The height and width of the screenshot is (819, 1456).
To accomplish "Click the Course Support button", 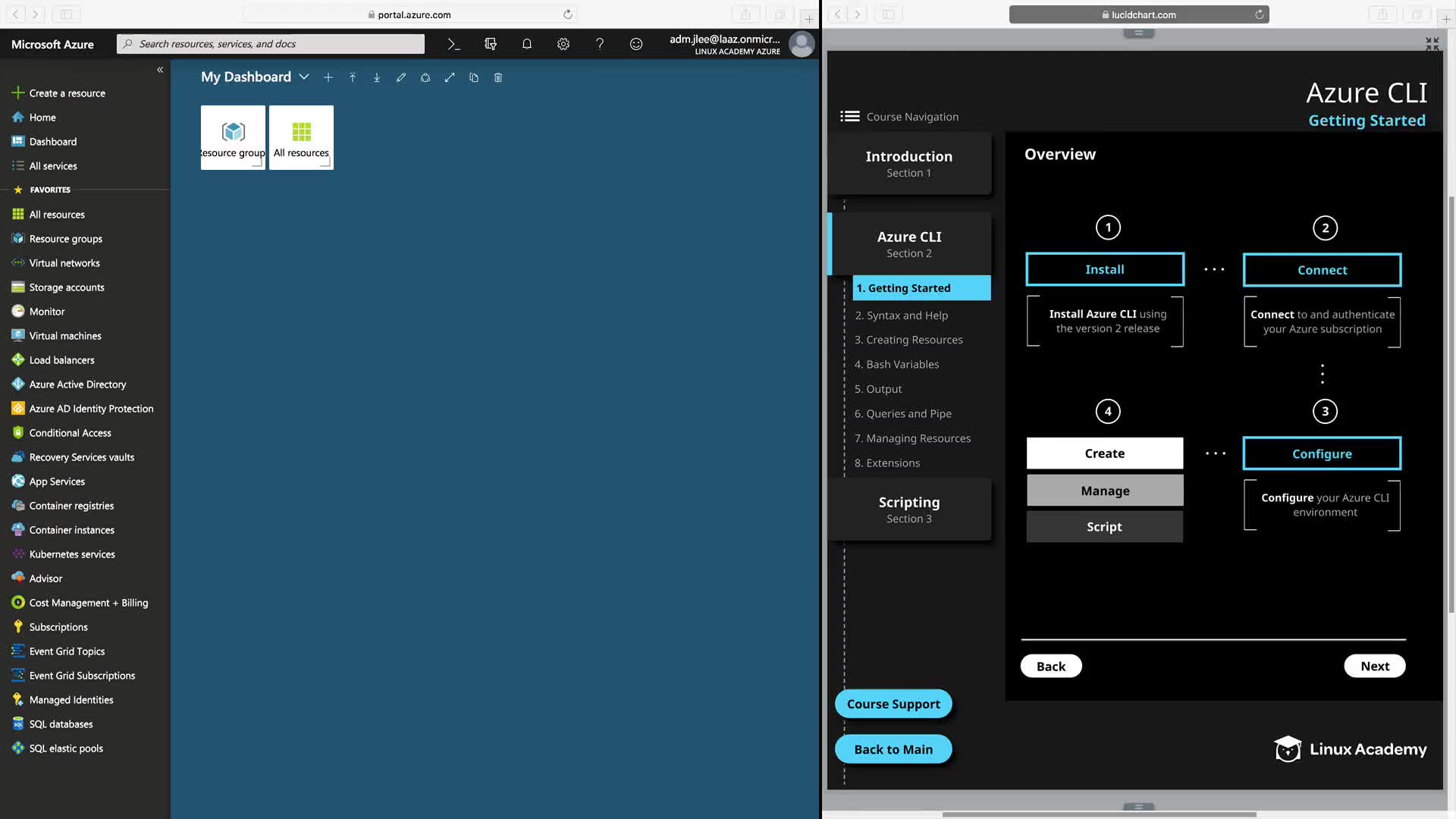I will tap(893, 704).
